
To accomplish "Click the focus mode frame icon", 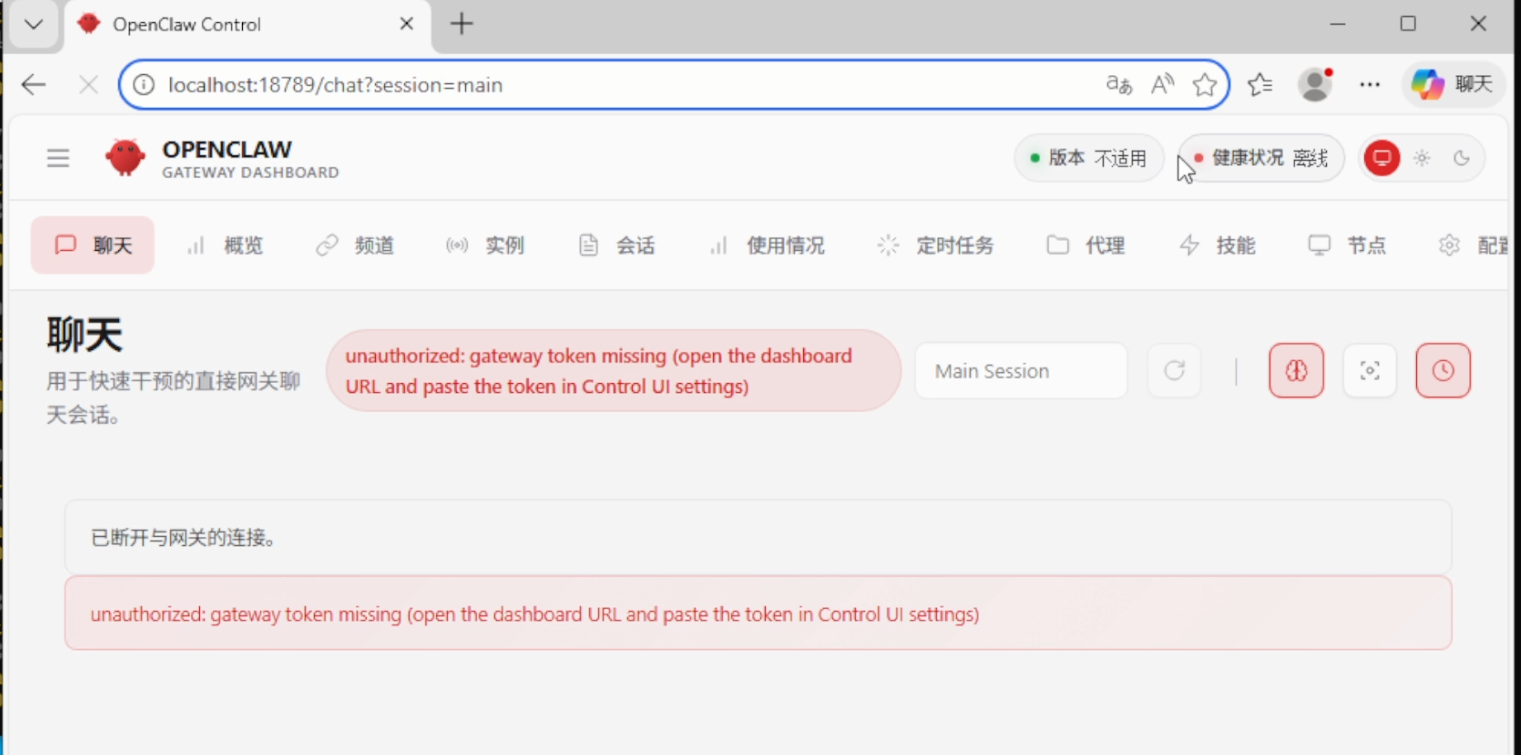I will tap(1369, 371).
